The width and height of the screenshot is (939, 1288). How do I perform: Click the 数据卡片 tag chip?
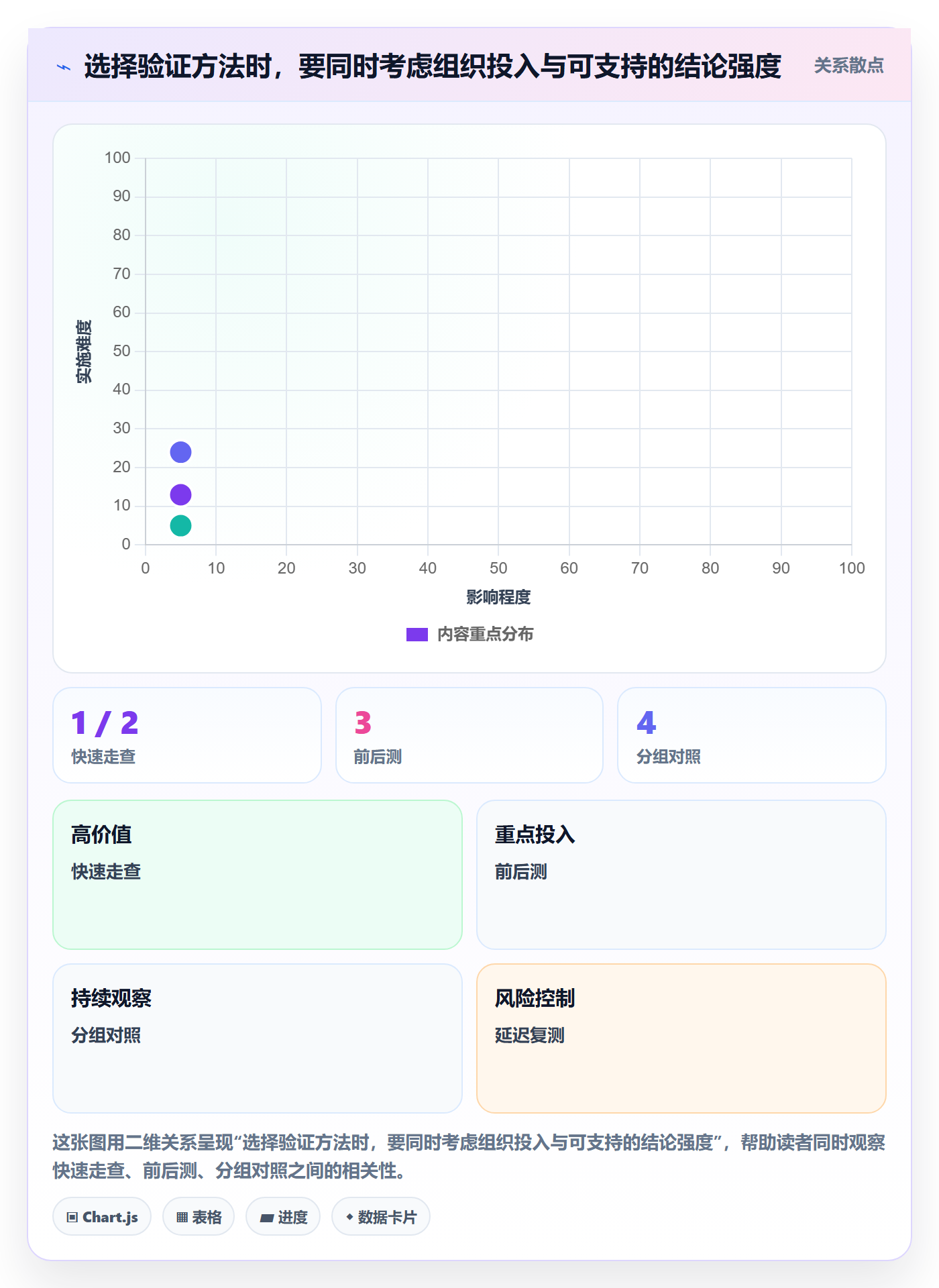tap(381, 1217)
